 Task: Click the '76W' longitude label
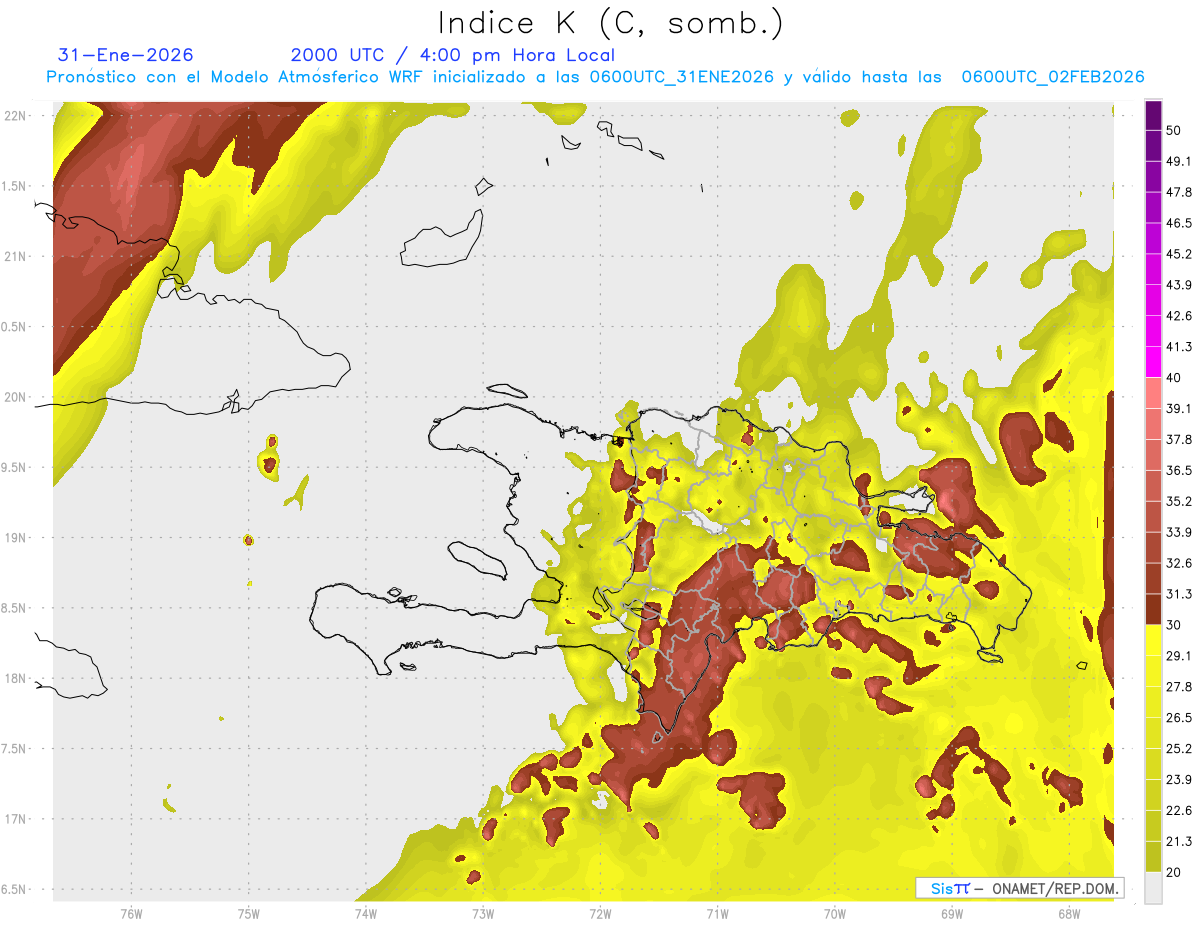coord(131,913)
